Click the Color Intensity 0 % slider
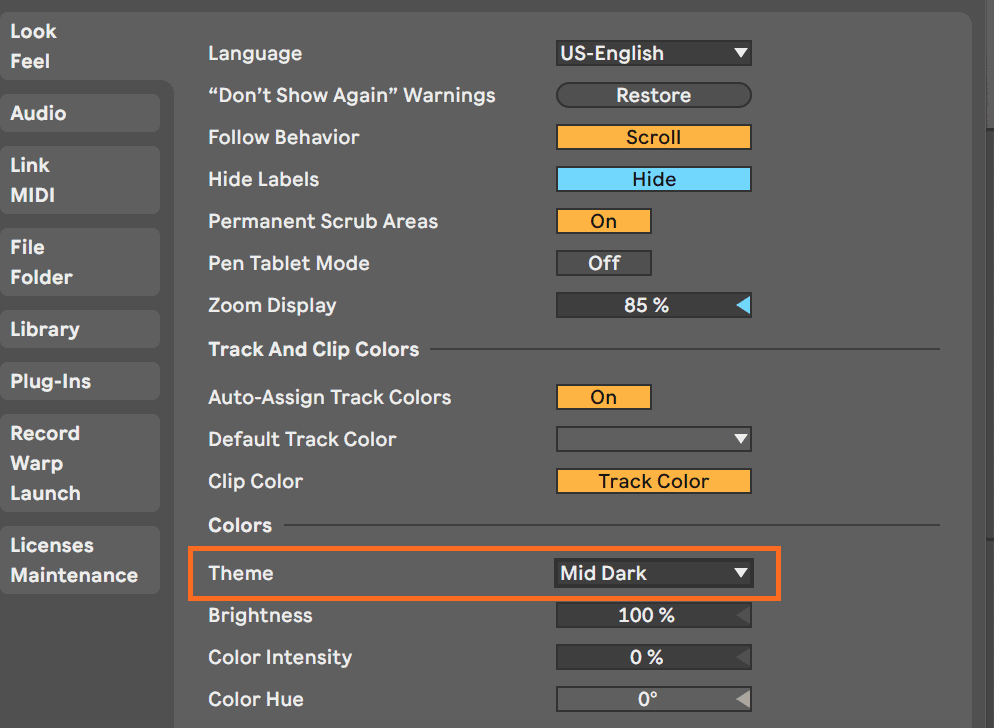The image size is (994, 728). pyautogui.click(x=654, y=657)
